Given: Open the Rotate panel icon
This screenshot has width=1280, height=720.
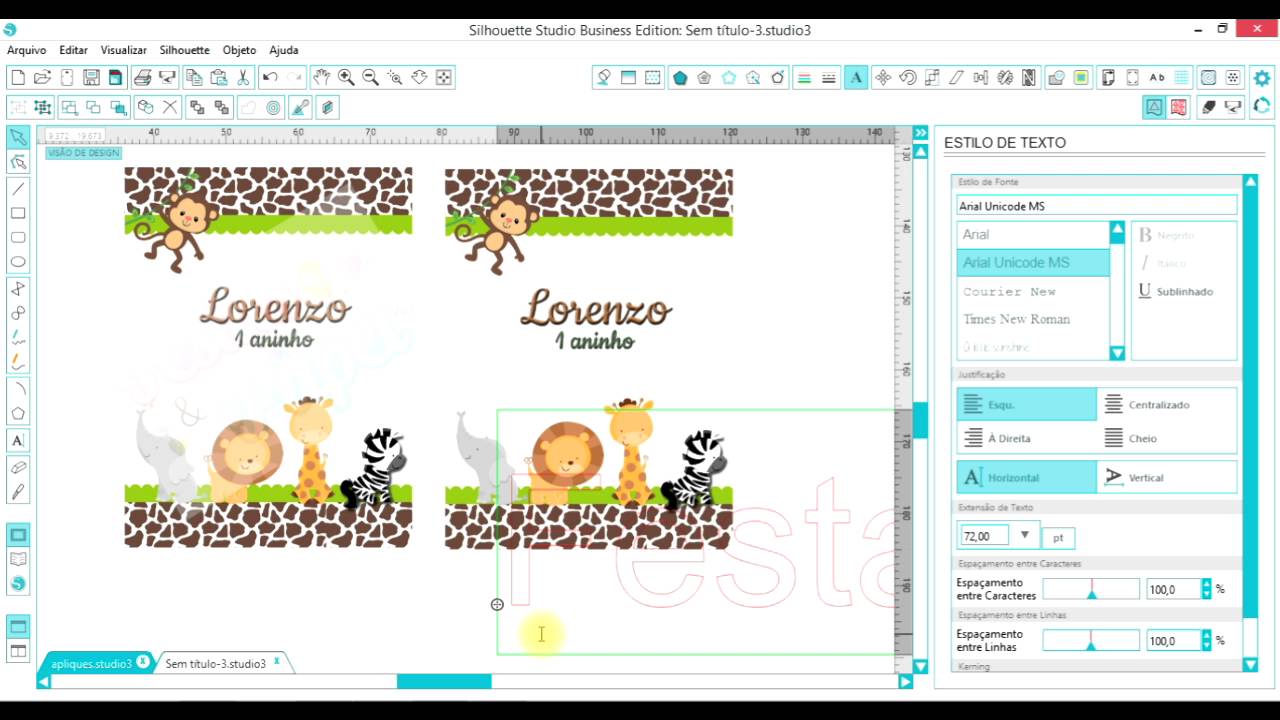Looking at the screenshot, I should (x=908, y=77).
